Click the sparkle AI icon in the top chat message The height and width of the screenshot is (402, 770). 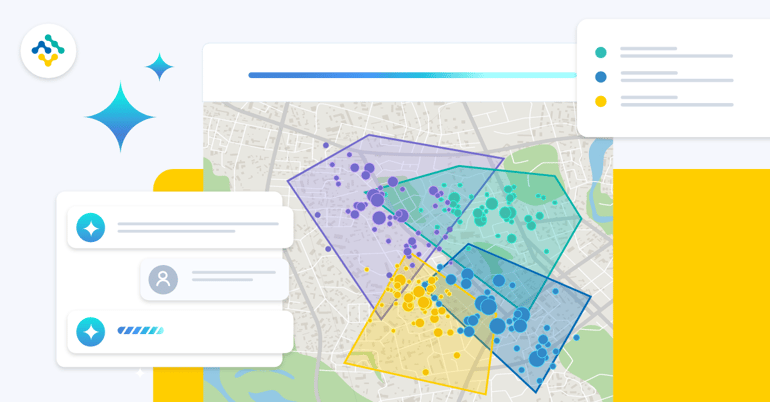tap(91, 228)
